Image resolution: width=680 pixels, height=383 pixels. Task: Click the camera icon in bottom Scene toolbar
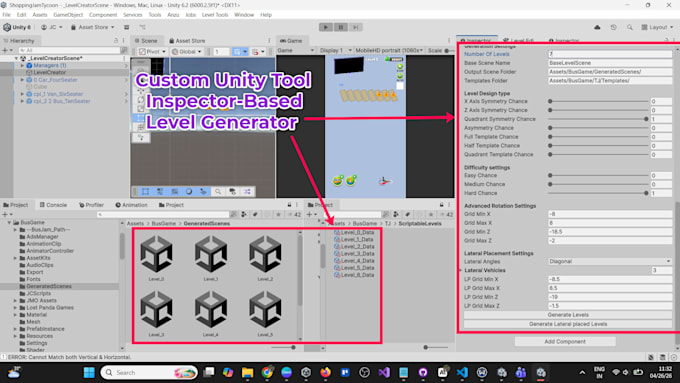tap(233, 191)
